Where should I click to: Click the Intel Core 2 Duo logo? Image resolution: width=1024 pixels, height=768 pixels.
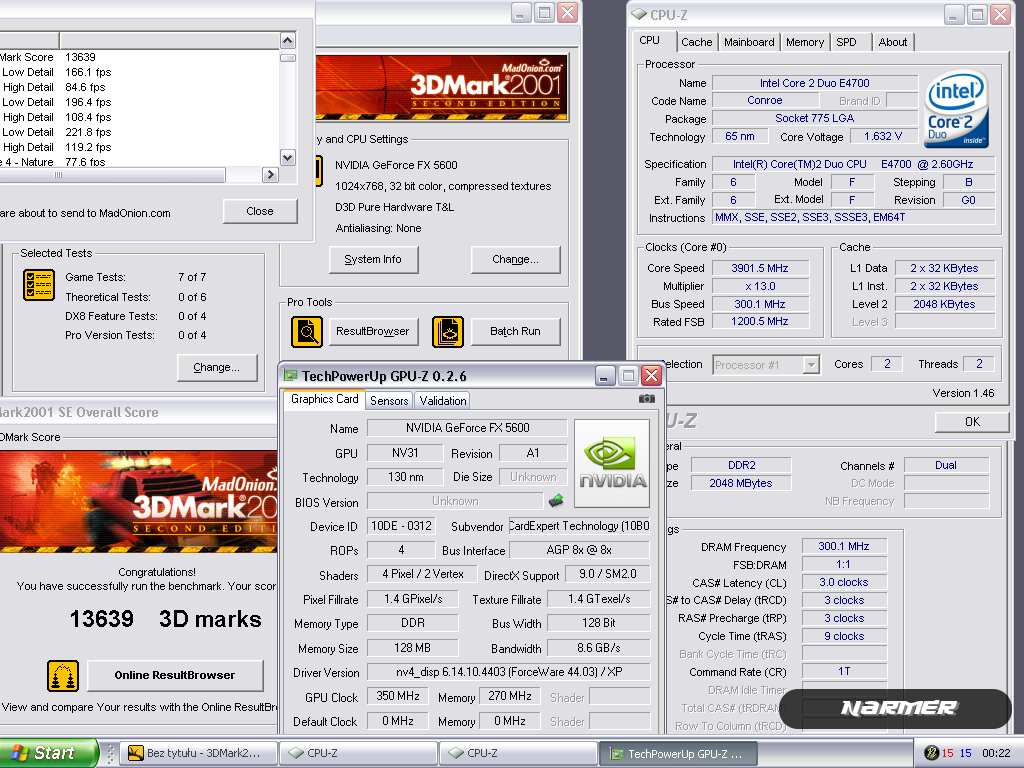[957, 108]
